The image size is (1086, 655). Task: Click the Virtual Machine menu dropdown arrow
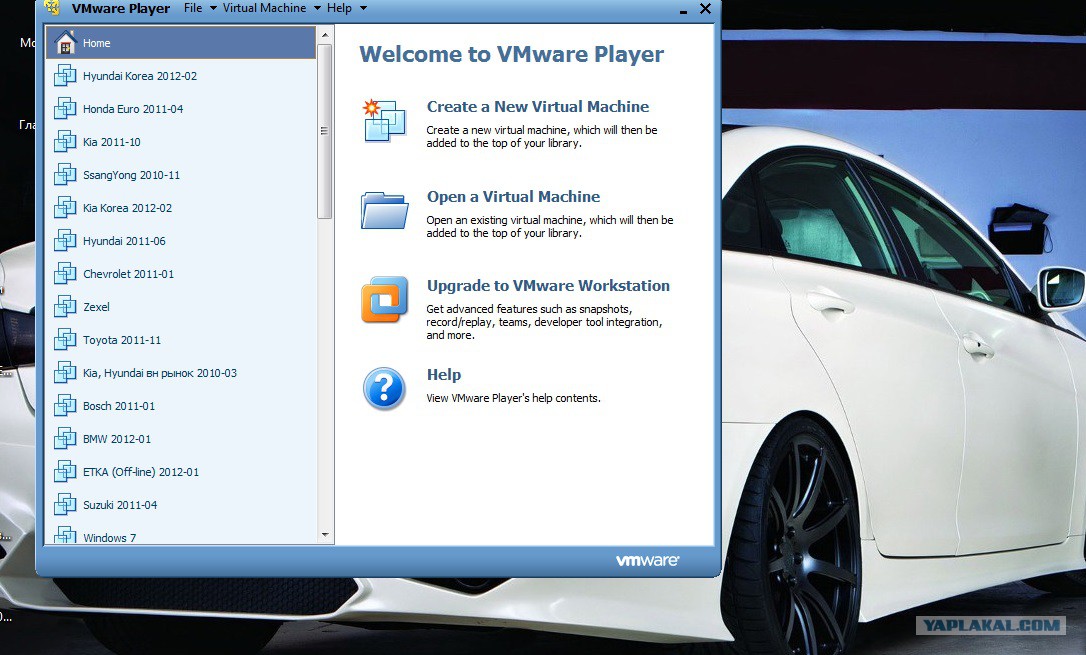point(317,8)
